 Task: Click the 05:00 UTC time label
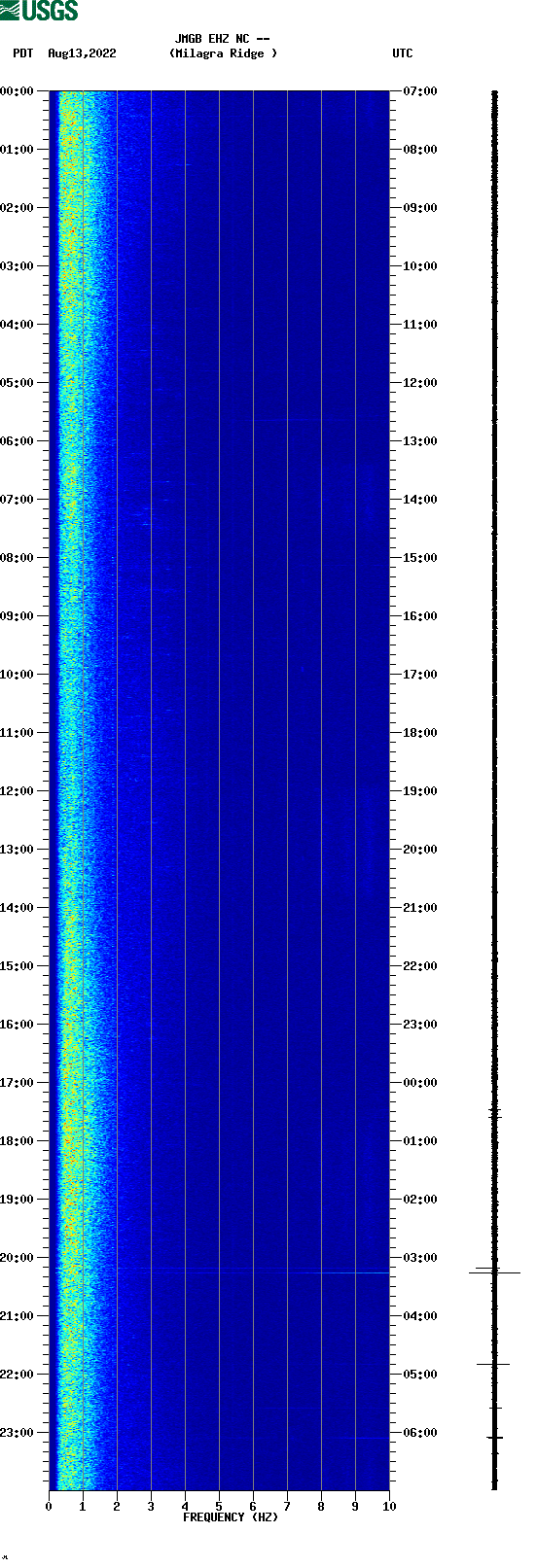click(x=420, y=1375)
